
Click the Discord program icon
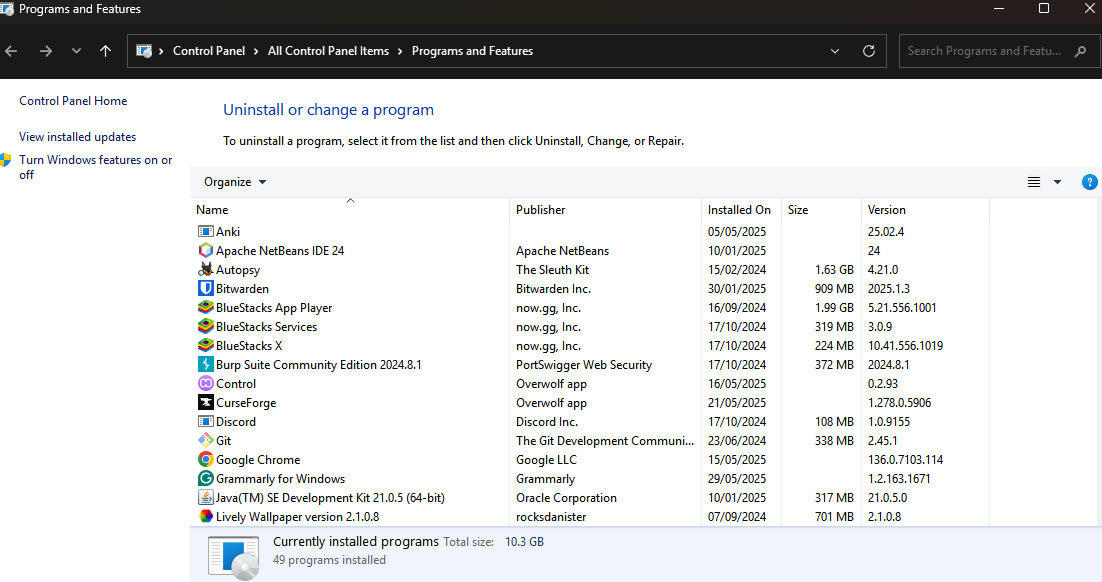point(205,421)
